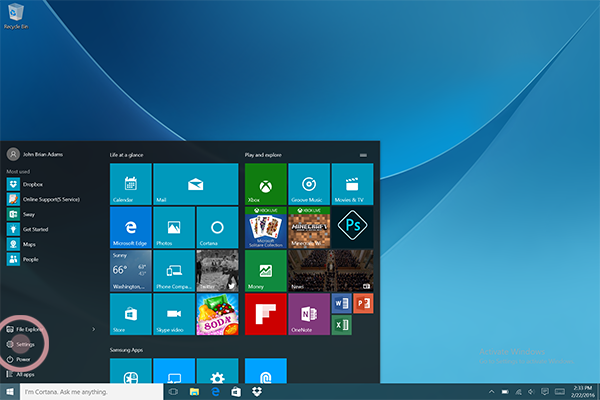This screenshot has width=600, height=400.
Task: Open the Twitter tile
Action: point(217,271)
